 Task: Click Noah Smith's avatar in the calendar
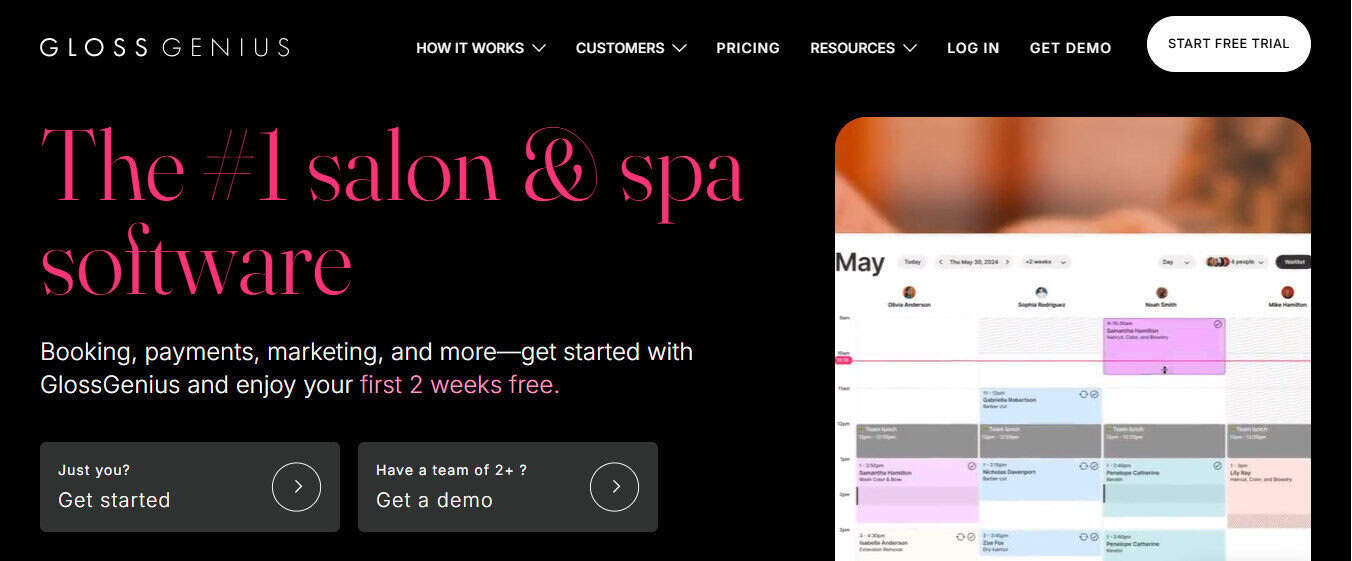[x=1161, y=292]
